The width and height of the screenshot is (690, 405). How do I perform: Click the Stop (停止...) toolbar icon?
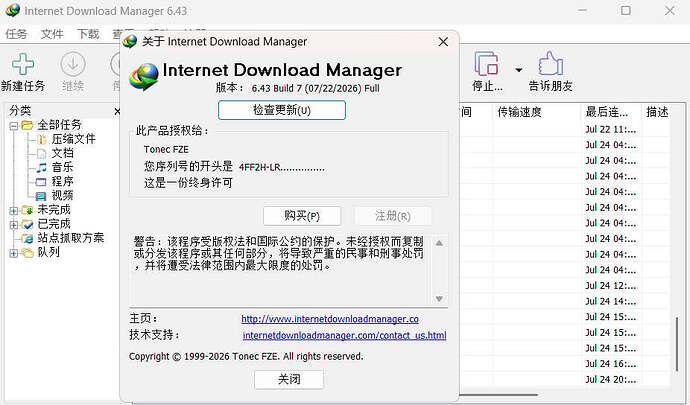[486, 64]
